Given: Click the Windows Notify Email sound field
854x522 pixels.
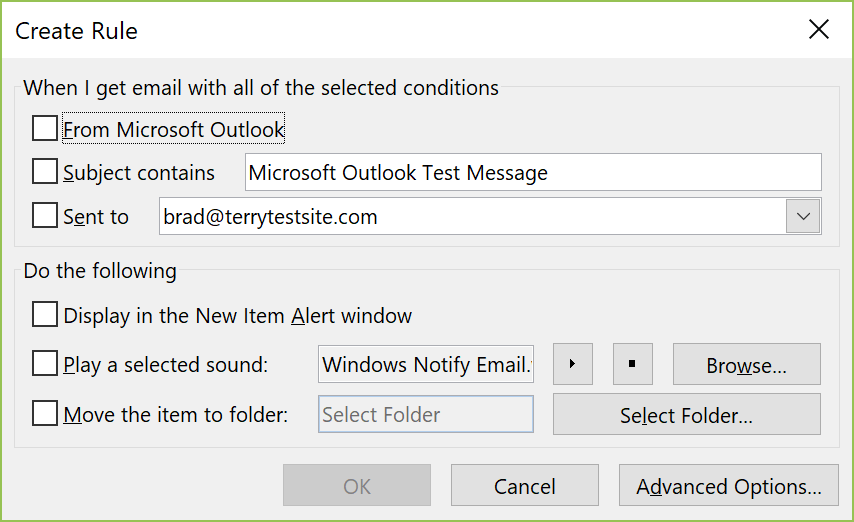Looking at the screenshot, I should (426, 364).
